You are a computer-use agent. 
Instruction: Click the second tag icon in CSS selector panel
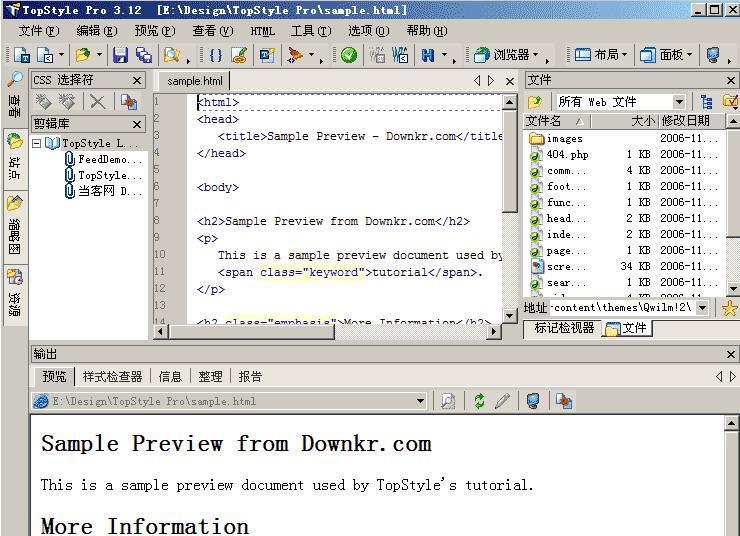click(67, 101)
